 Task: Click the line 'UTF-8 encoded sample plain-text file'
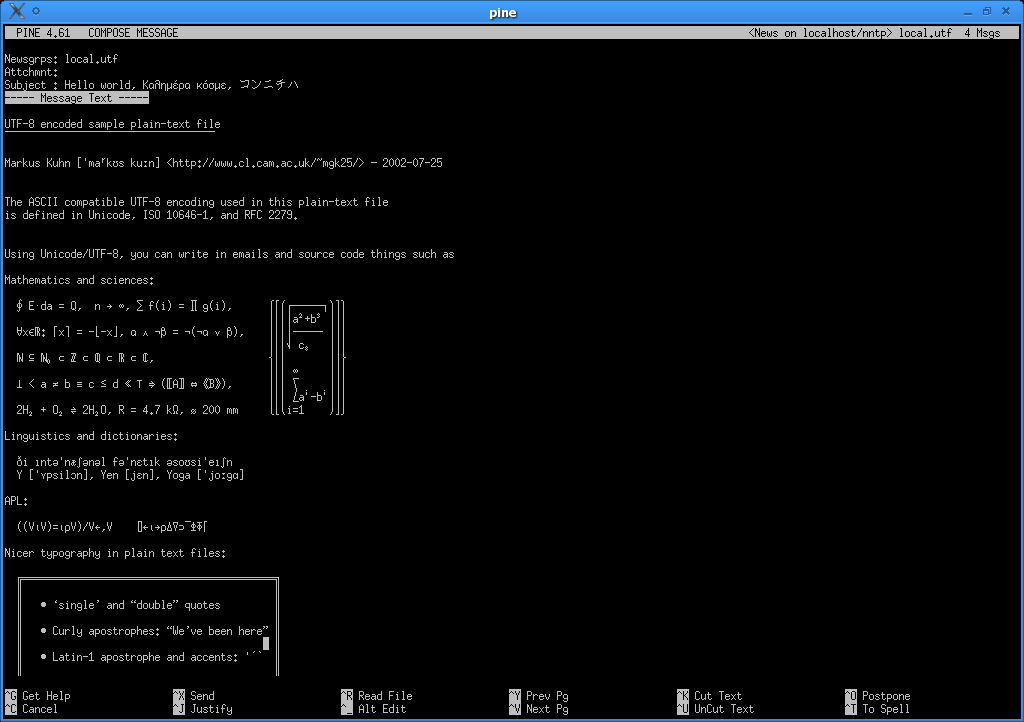pyautogui.click(x=112, y=124)
